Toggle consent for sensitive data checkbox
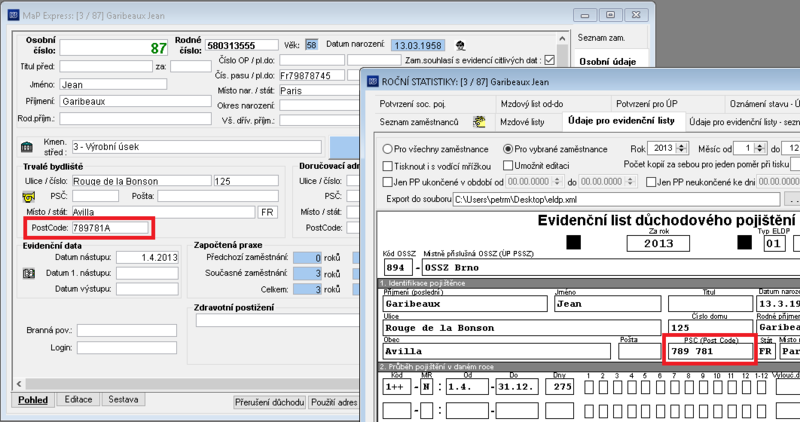The width and height of the screenshot is (800, 422). (549, 60)
